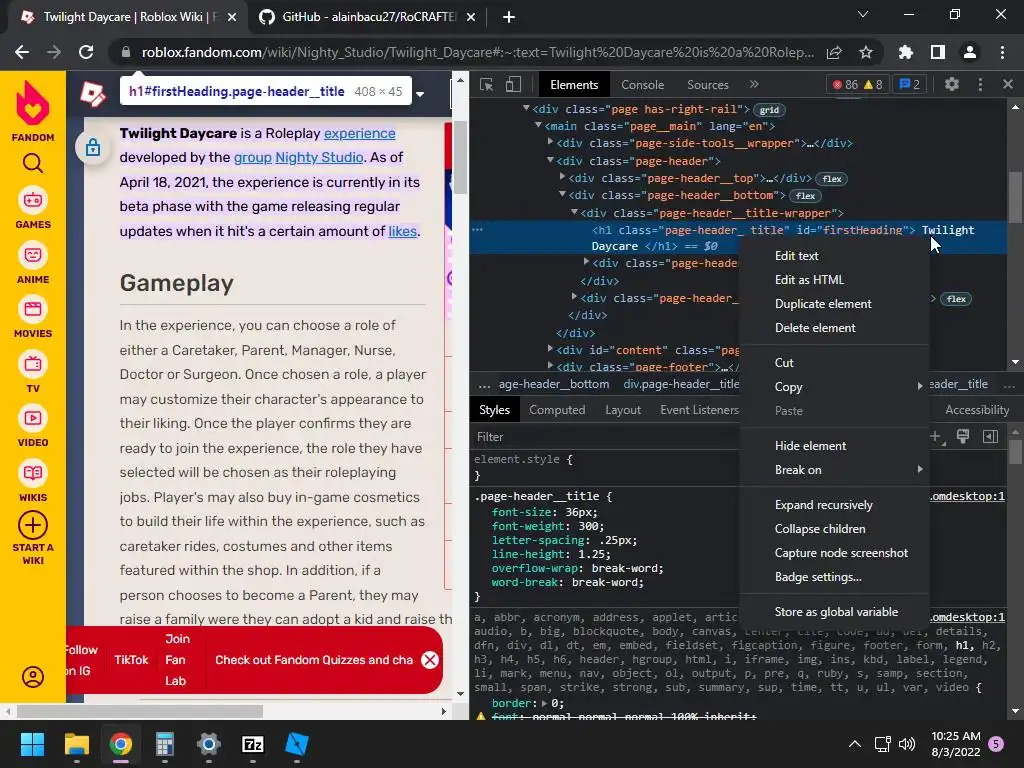The width and height of the screenshot is (1024, 768).
Task: Activate the DevTools inspect element picker
Action: tap(487, 84)
